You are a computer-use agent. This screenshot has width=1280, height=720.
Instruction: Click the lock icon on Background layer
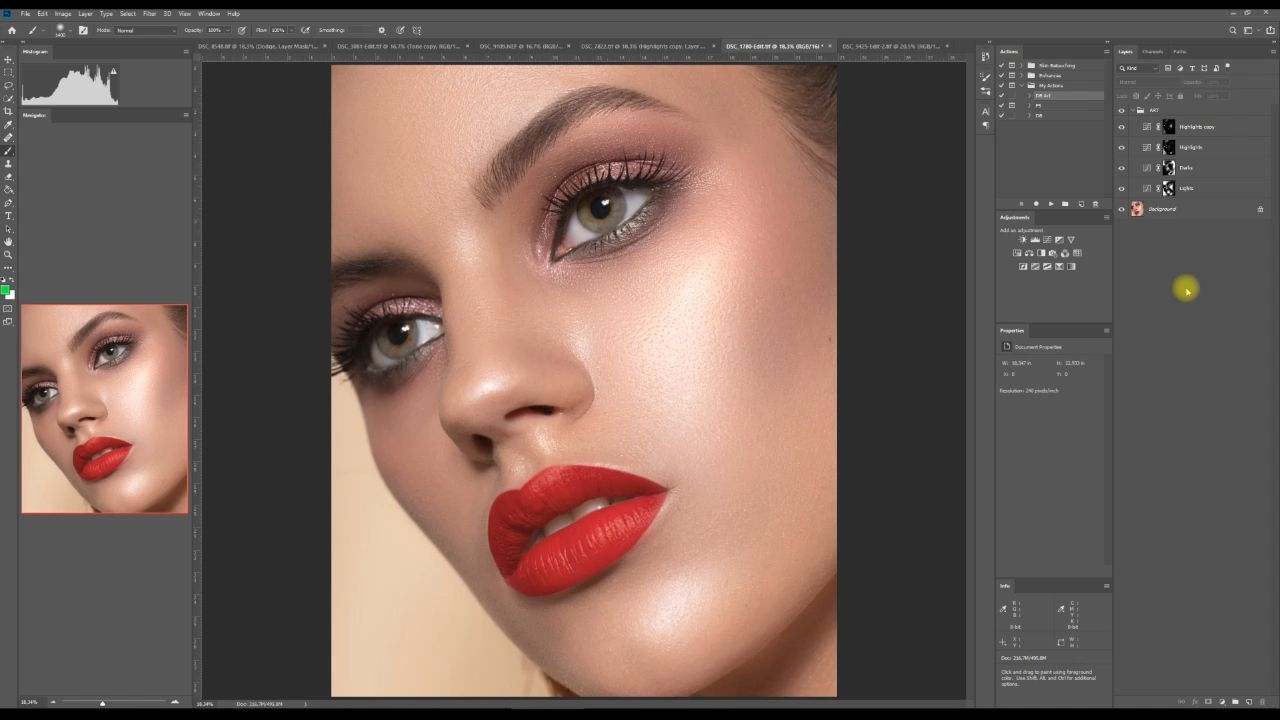[1260, 209]
